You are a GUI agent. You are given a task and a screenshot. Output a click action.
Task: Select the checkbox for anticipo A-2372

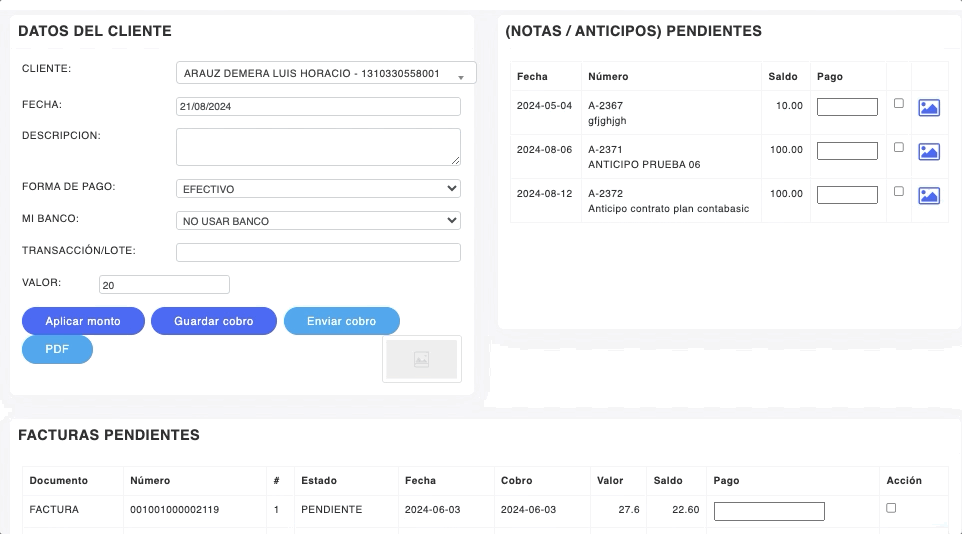[x=898, y=191]
